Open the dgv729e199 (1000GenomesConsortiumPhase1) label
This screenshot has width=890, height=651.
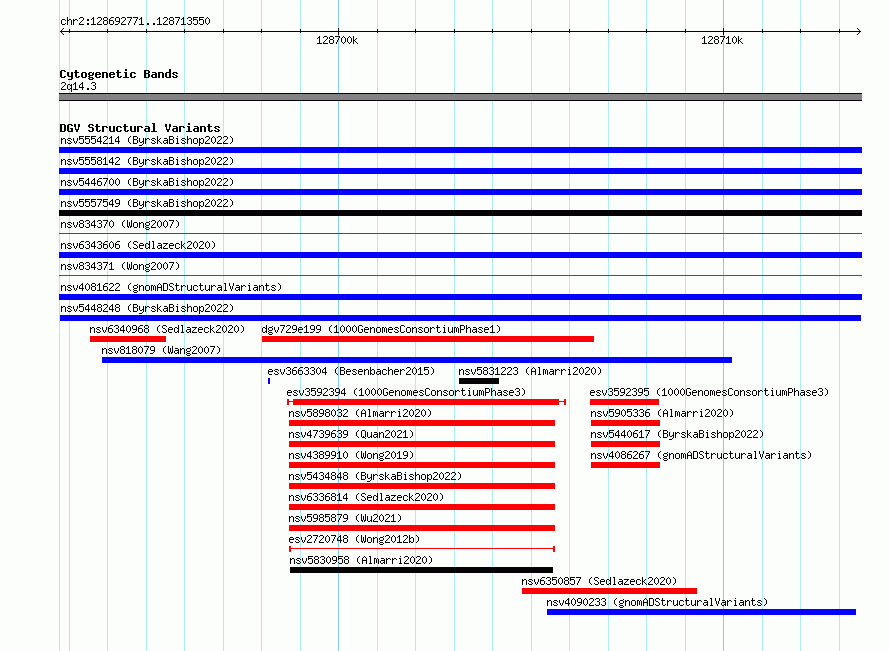click(381, 329)
